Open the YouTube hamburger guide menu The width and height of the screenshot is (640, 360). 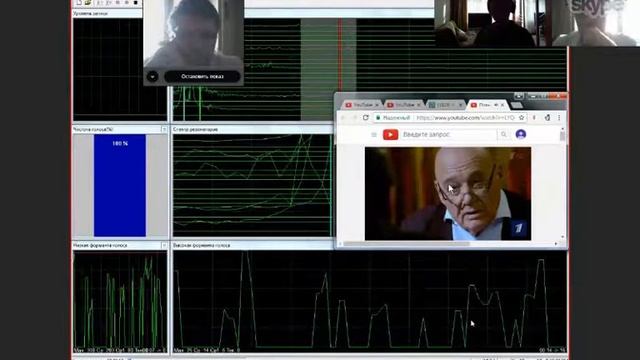point(374,134)
